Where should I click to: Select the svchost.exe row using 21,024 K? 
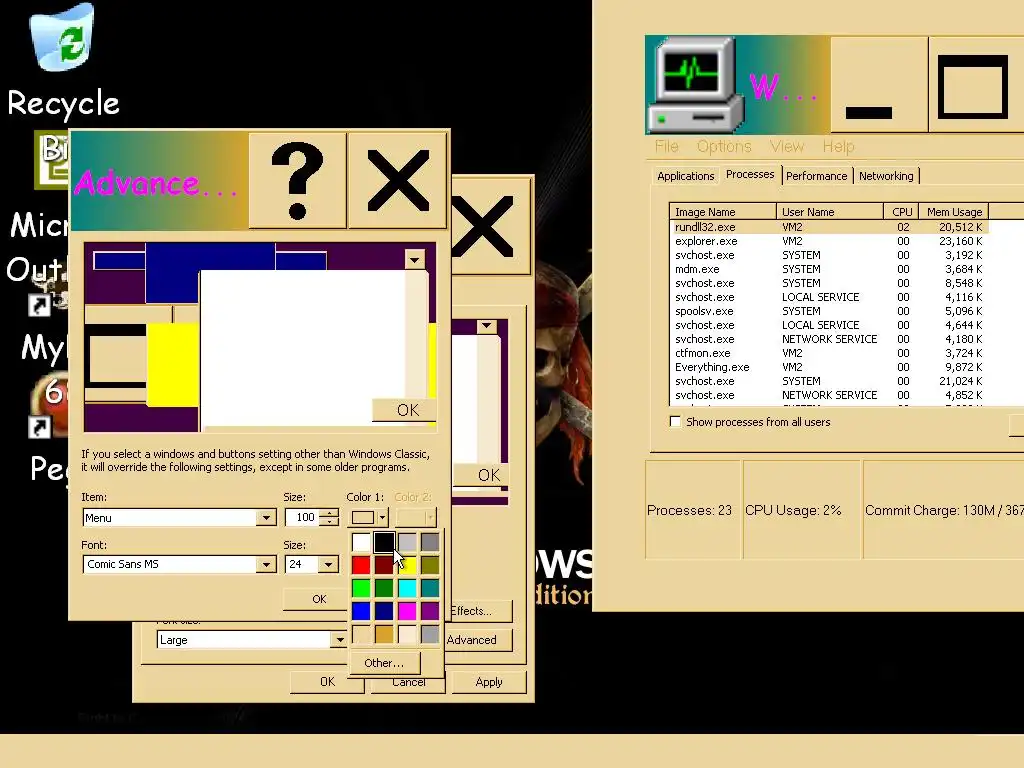coord(829,381)
